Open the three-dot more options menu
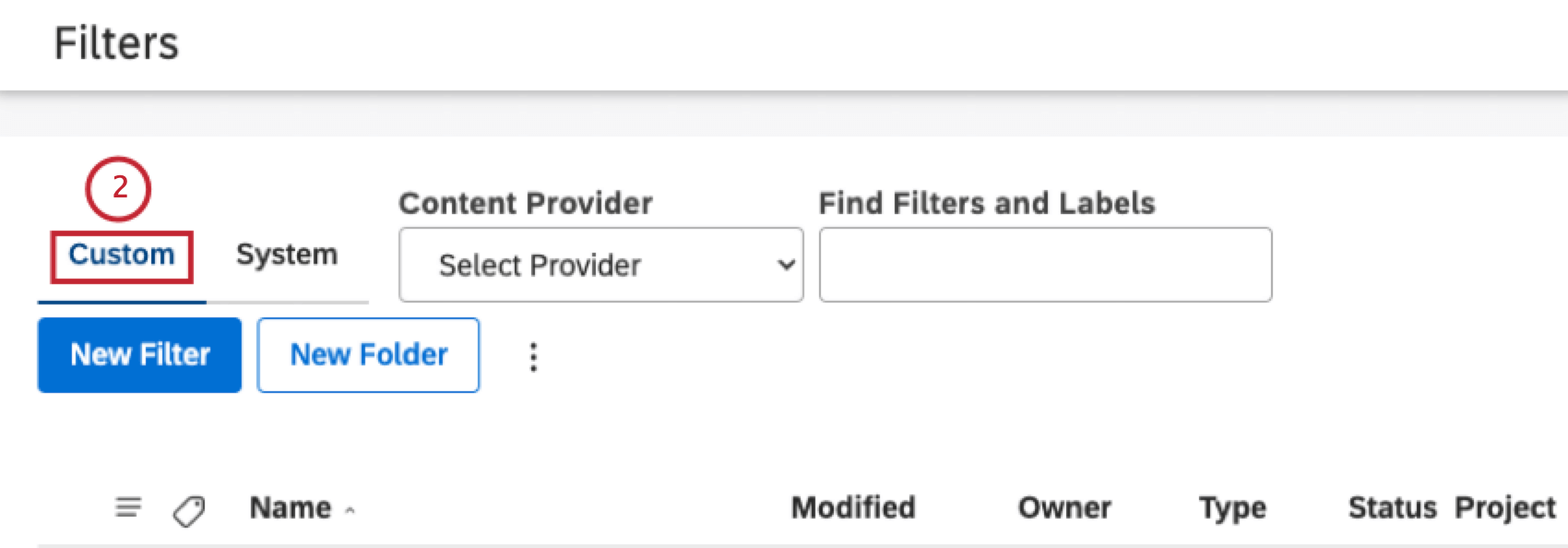This screenshot has width=1568, height=548. [x=533, y=355]
